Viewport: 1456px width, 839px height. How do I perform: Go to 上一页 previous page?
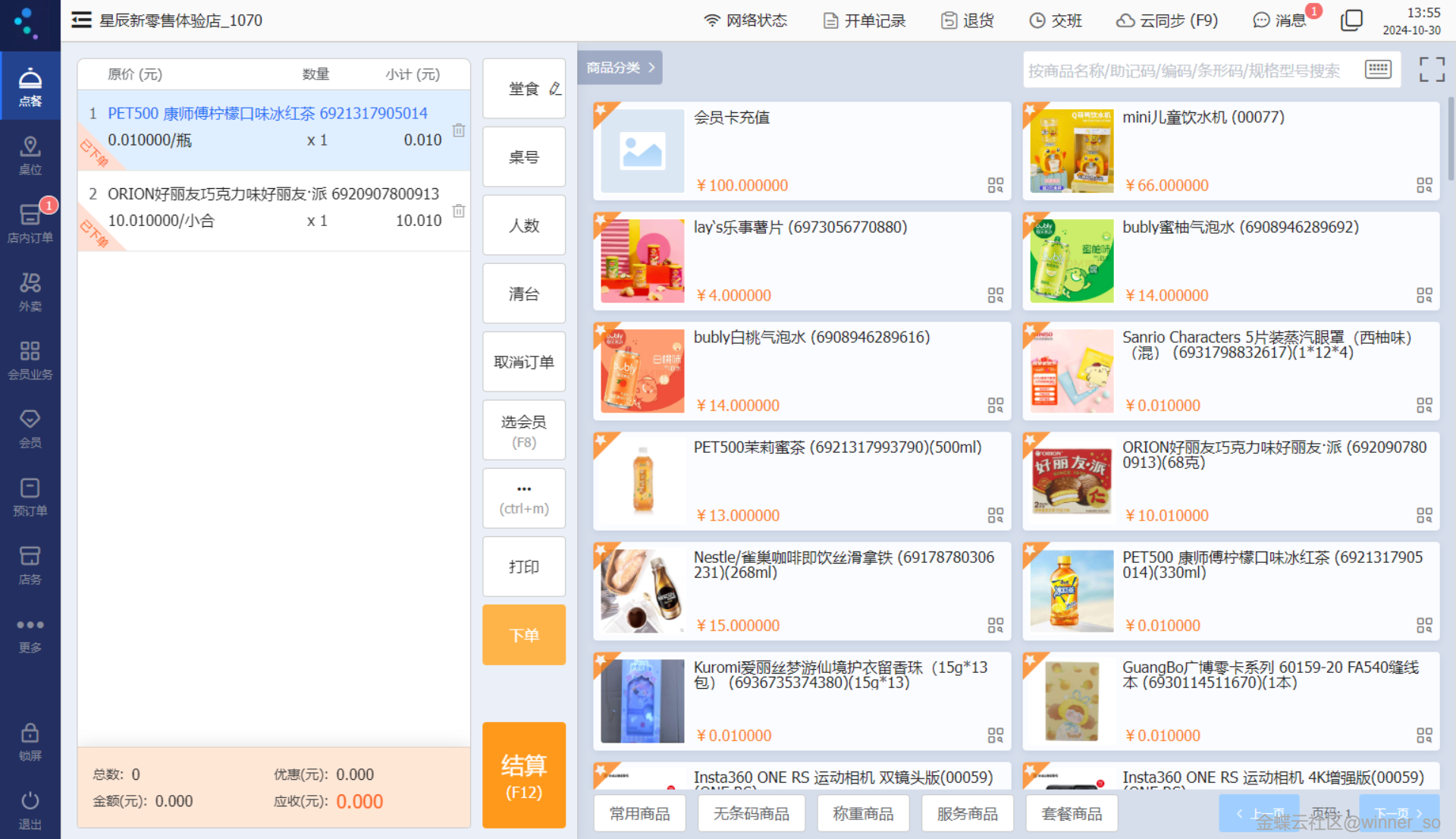(x=1259, y=813)
